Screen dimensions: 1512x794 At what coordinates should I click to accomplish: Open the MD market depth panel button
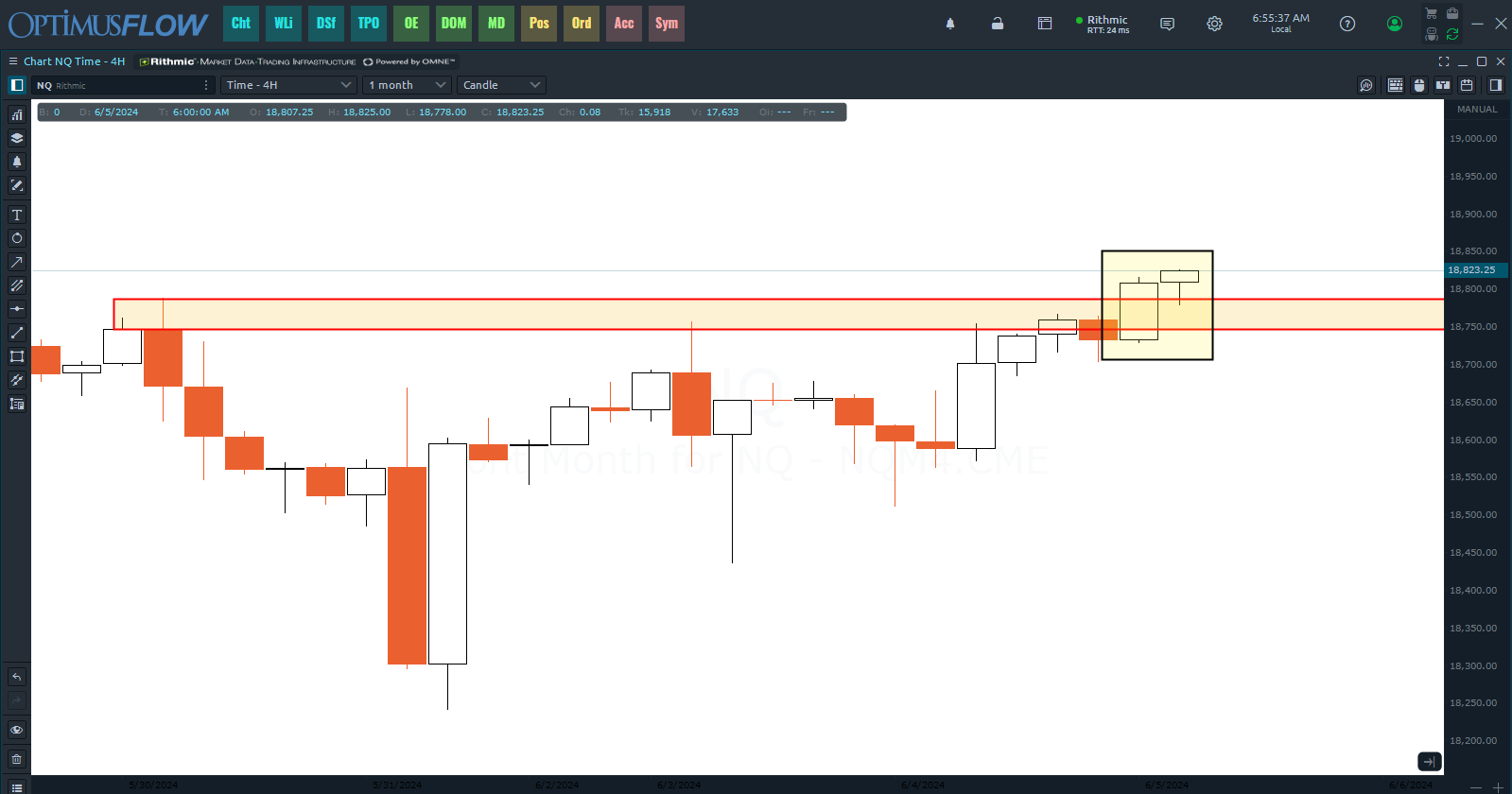pyautogui.click(x=496, y=24)
